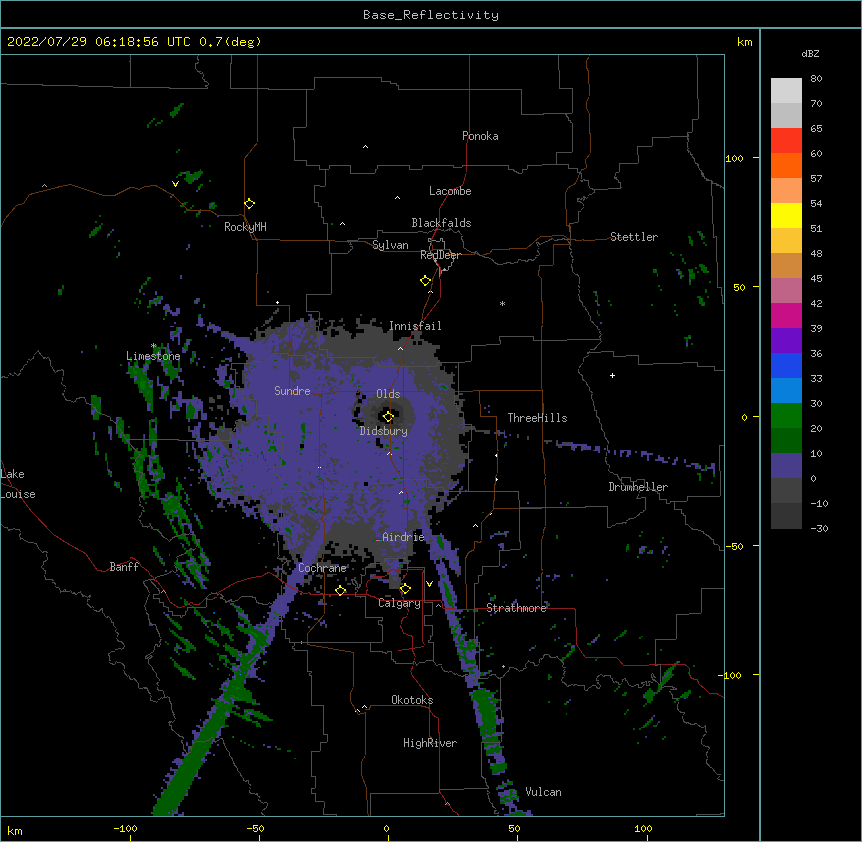This screenshot has width=862, height=842.
Task: Click the HighRiver label
Action: (x=430, y=743)
